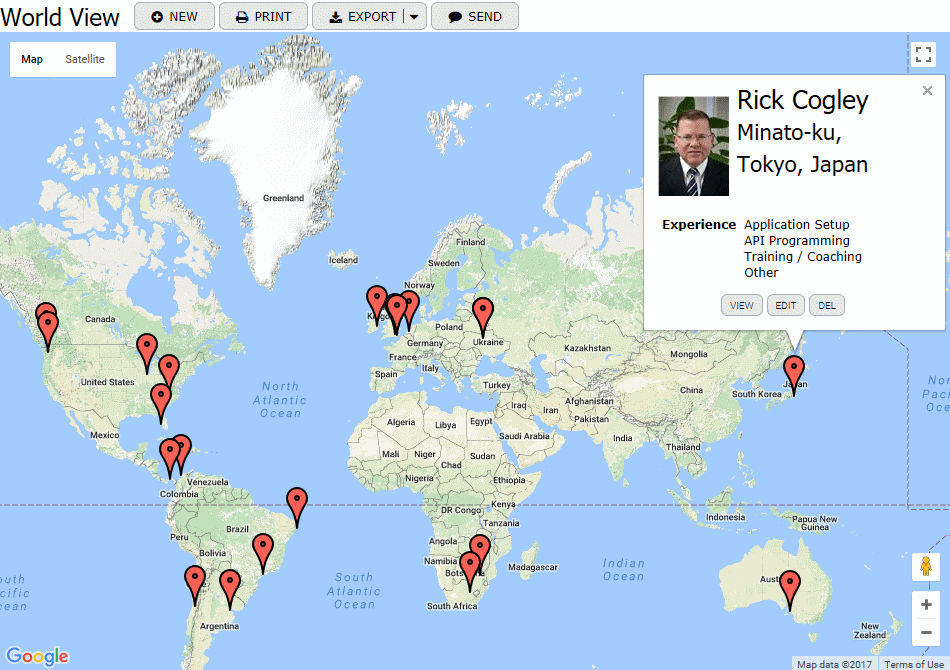Click the plus icon on NEW
Viewport: 950px width, 670px height.
pos(157,17)
